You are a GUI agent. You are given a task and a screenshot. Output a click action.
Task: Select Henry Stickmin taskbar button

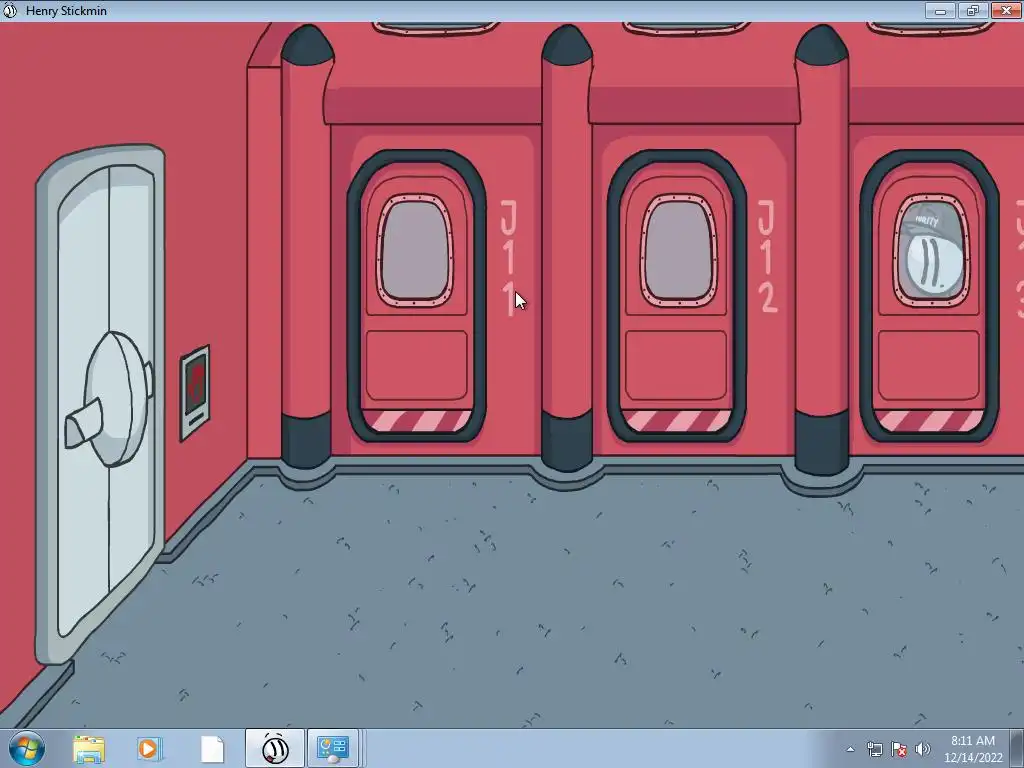(275, 748)
